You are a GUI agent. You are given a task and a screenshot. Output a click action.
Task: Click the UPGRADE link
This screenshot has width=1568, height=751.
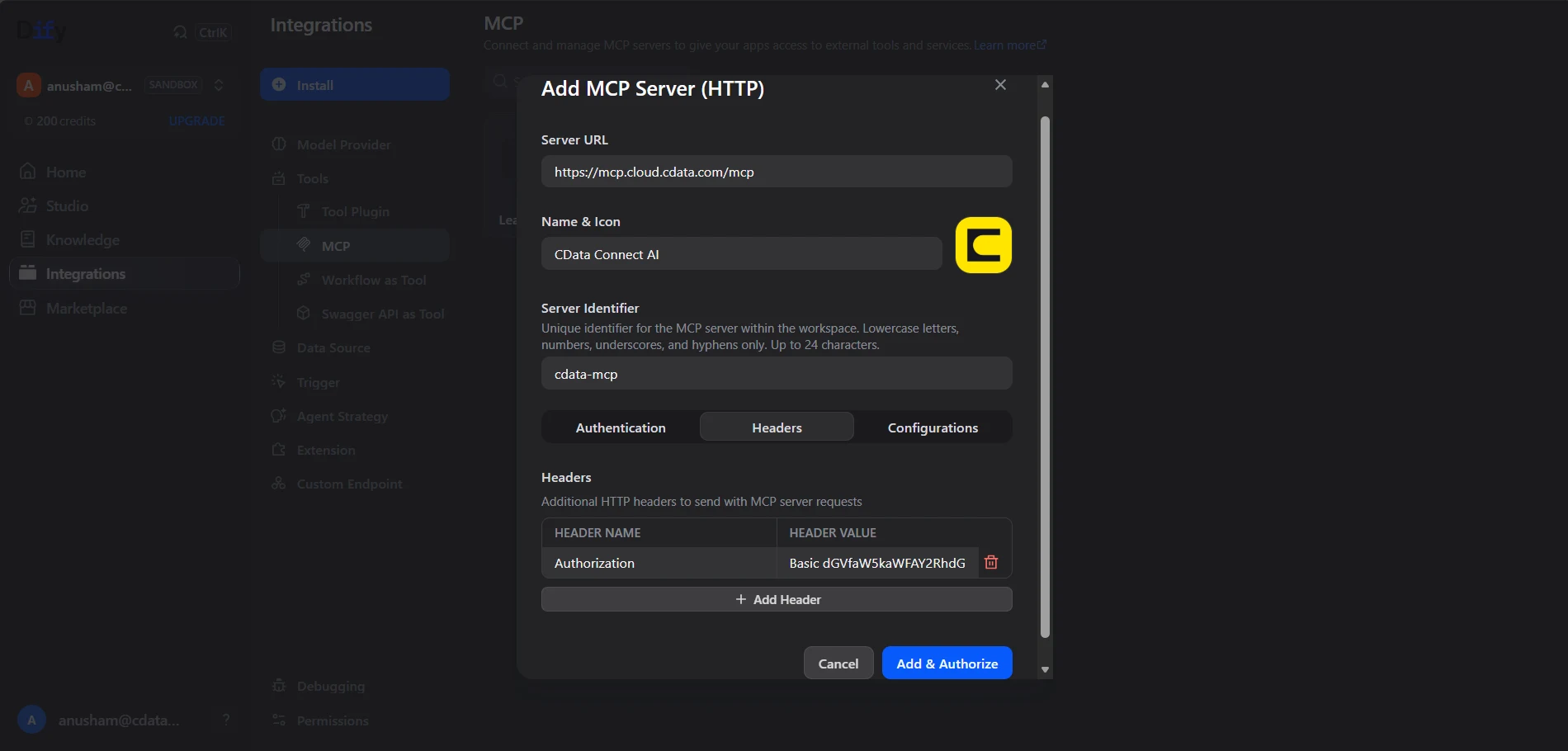tap(196, 120)
